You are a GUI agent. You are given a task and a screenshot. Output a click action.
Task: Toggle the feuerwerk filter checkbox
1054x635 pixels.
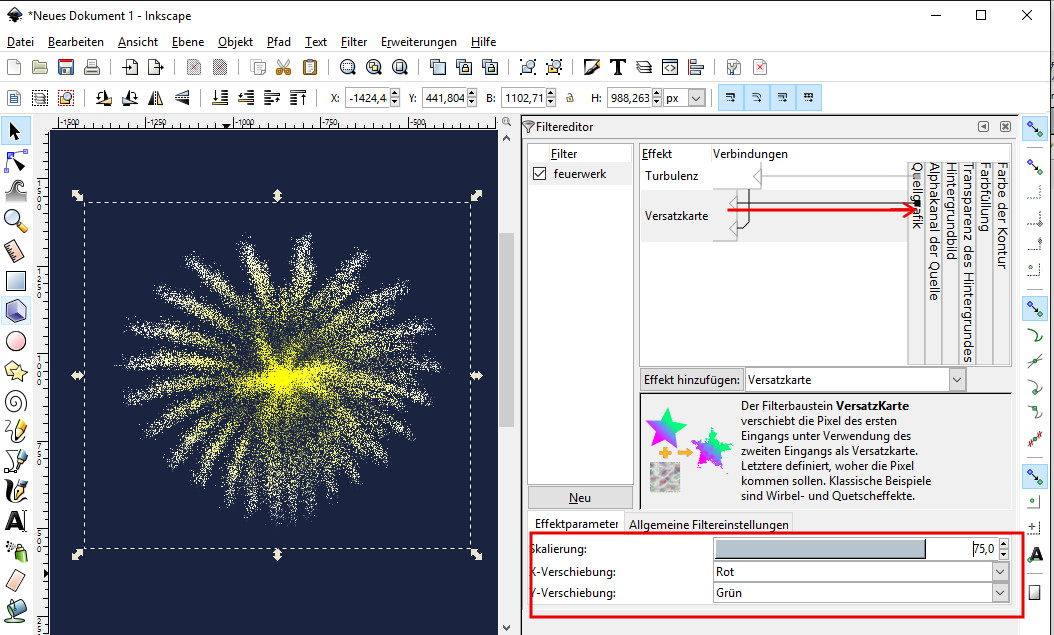pos(540,174)
